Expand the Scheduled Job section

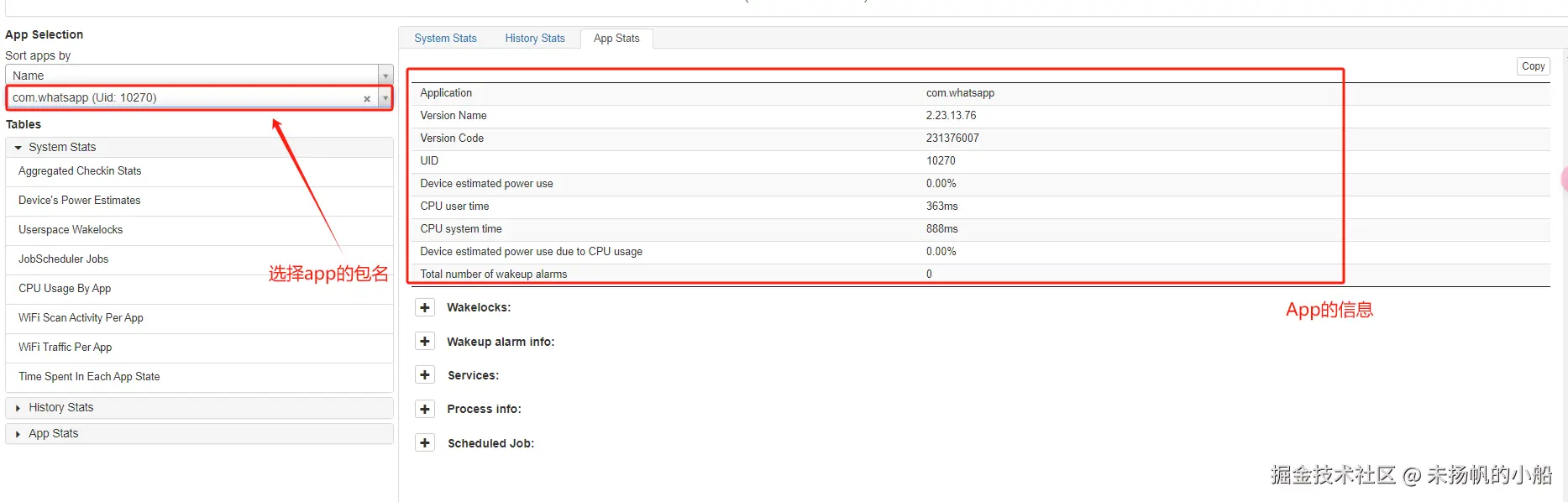425,443
